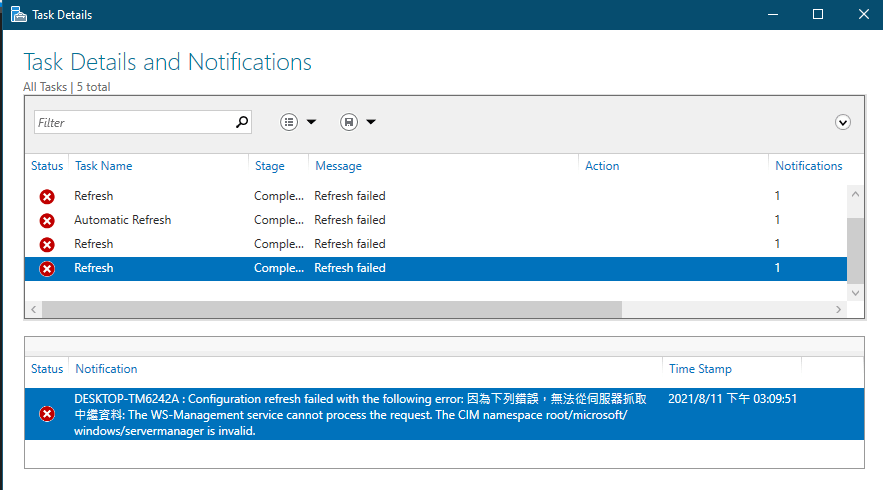Image resolution: width=883 pixels, height=490 pixels.
Task: Click the error icon in the highlighted Refresh row
Action: (47, 269)
